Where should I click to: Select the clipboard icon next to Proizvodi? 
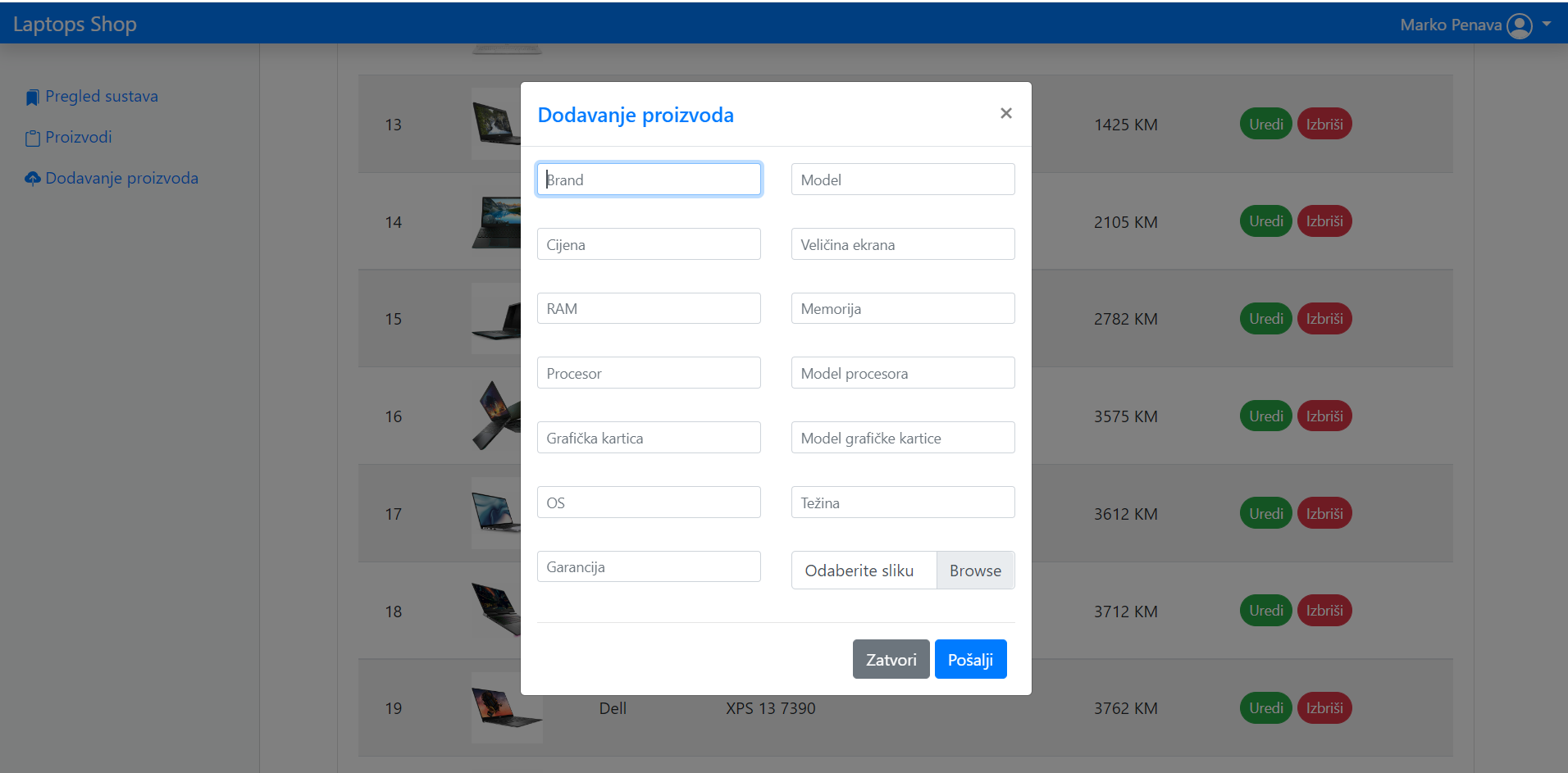[x=31, y=137]
